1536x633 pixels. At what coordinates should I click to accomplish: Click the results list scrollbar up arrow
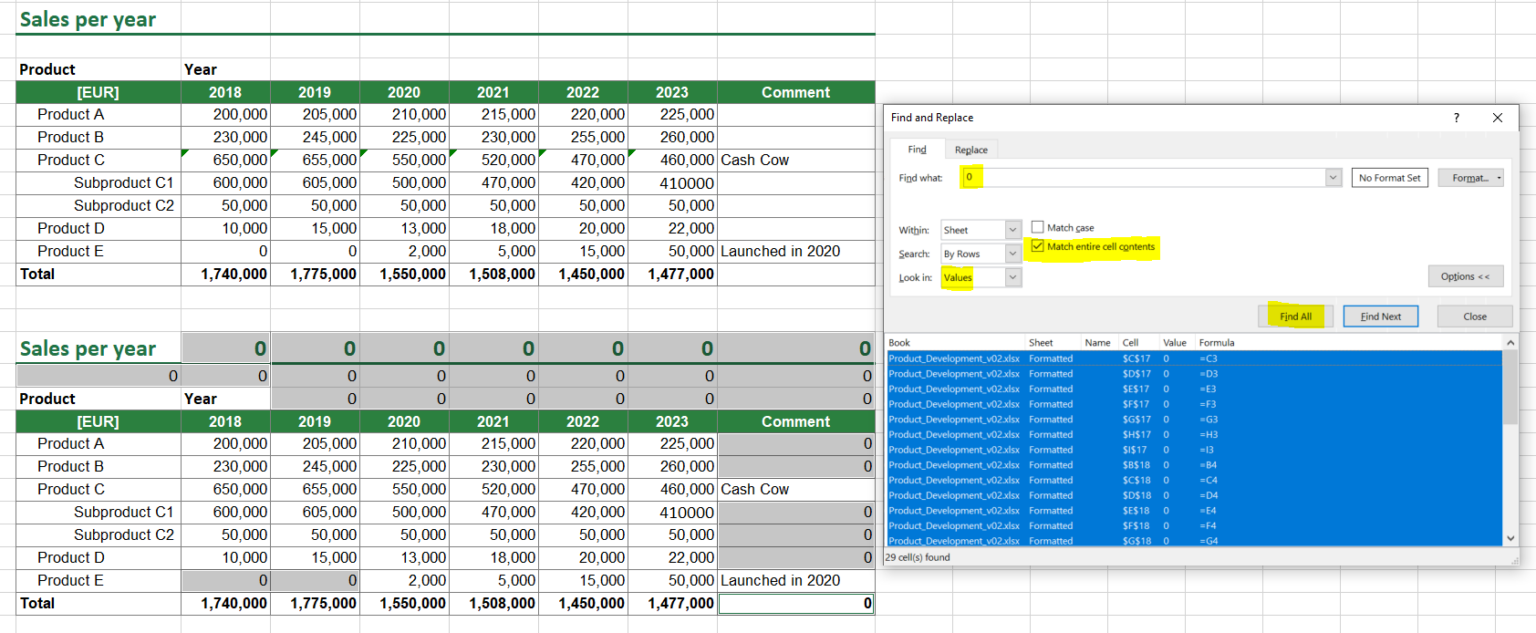[x=1510, y=343]
